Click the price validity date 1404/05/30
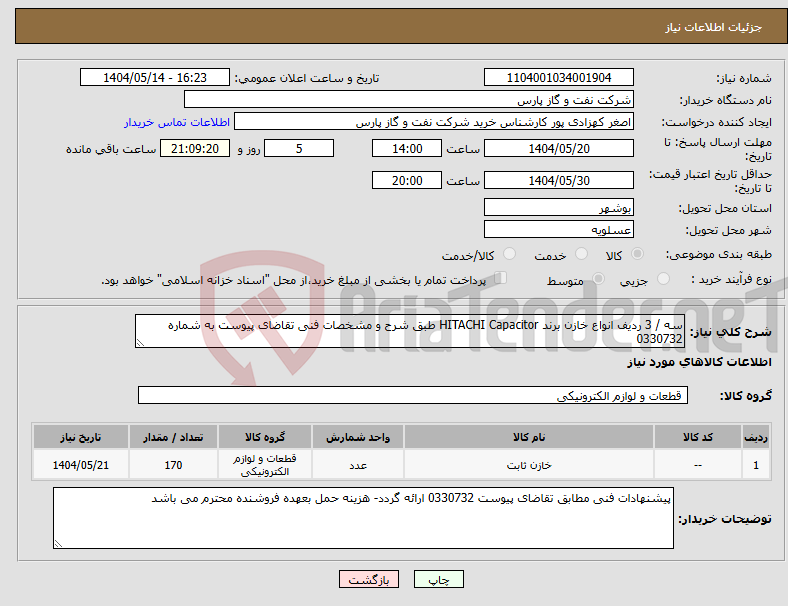The height and width of the screenshot is (606, 788). click(x=558, y=180)
